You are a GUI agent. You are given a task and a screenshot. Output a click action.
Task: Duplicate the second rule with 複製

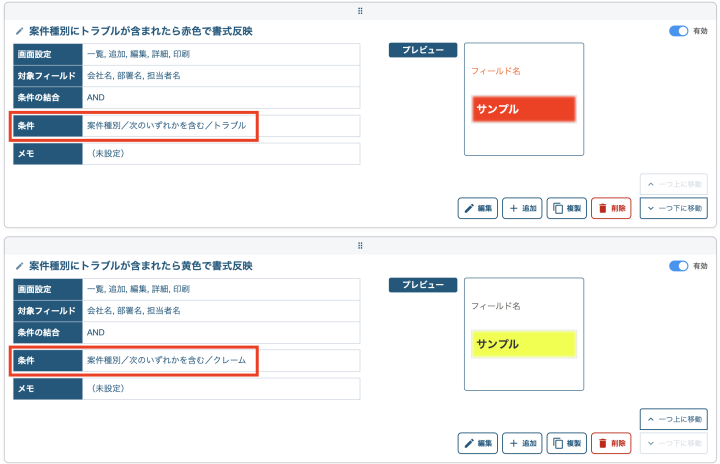coord(566,443)
